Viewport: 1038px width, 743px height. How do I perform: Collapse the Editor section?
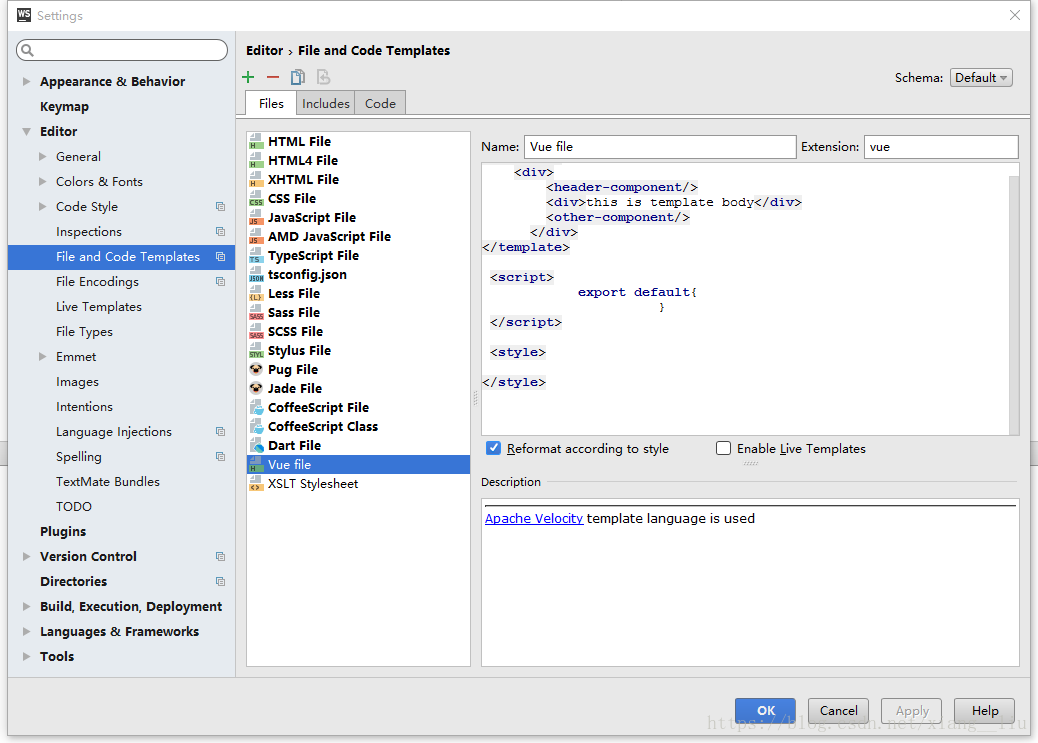point(26,131)
